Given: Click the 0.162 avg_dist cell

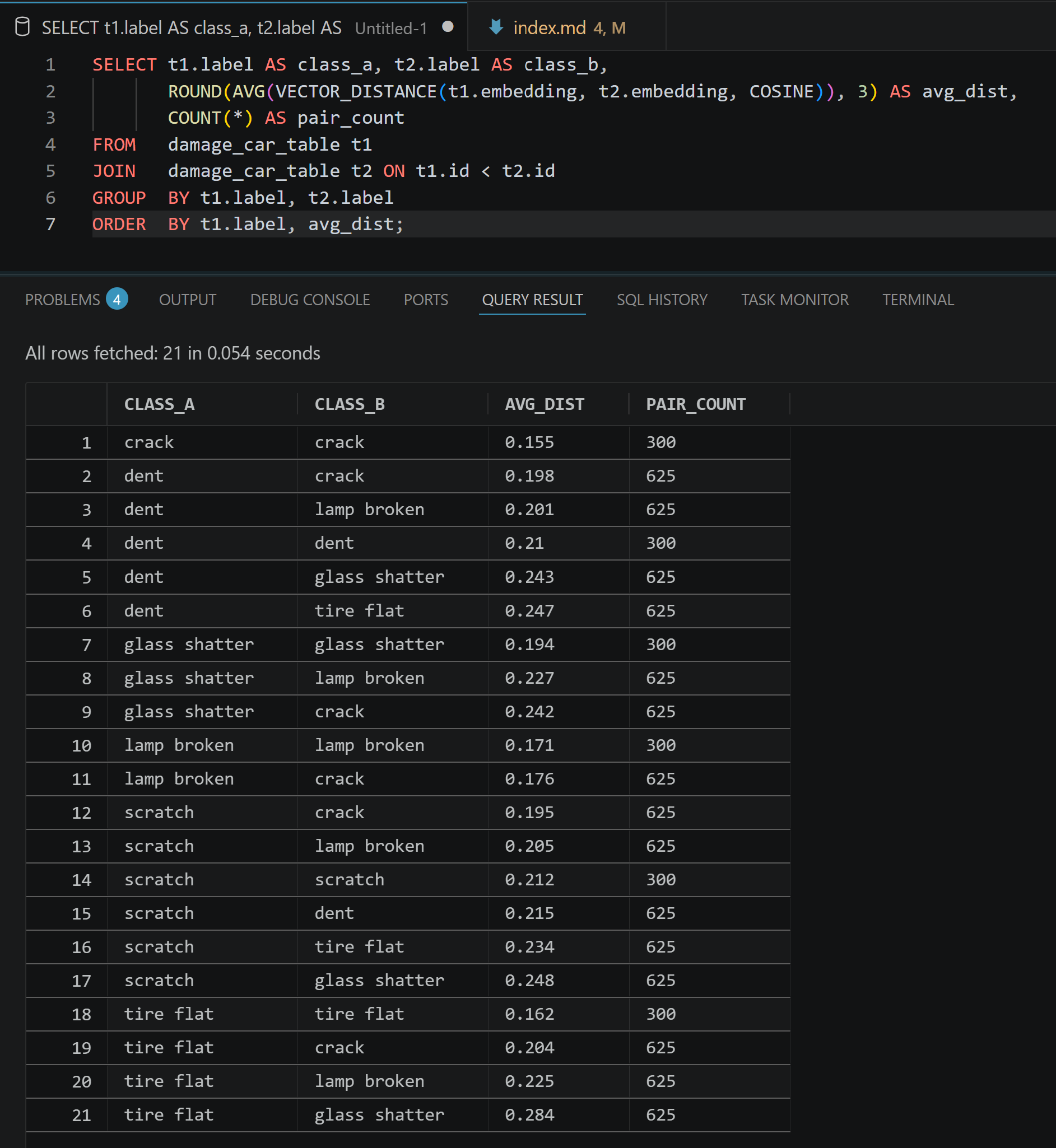Looking at the screenshot, I should [x=529, y=1014].
